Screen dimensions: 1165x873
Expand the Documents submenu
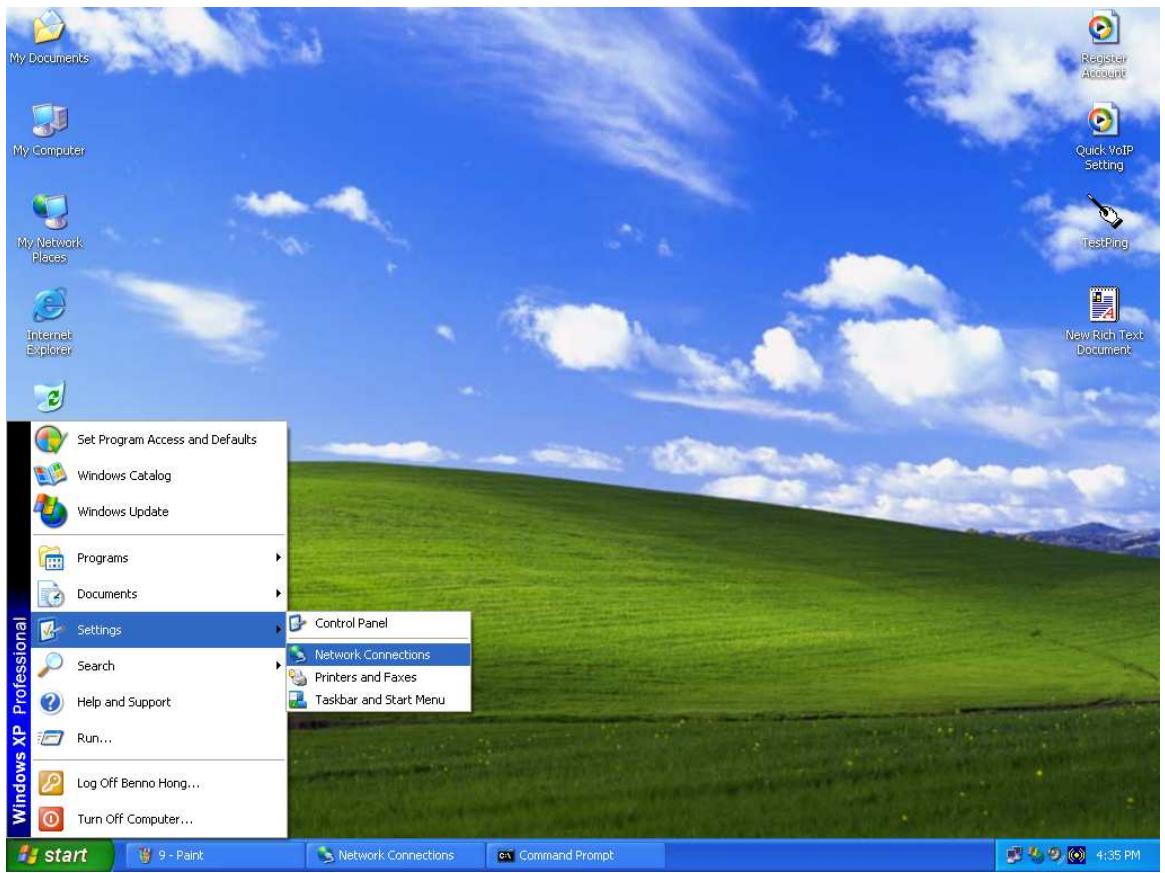pyautogui.click(x=158, y=594)
